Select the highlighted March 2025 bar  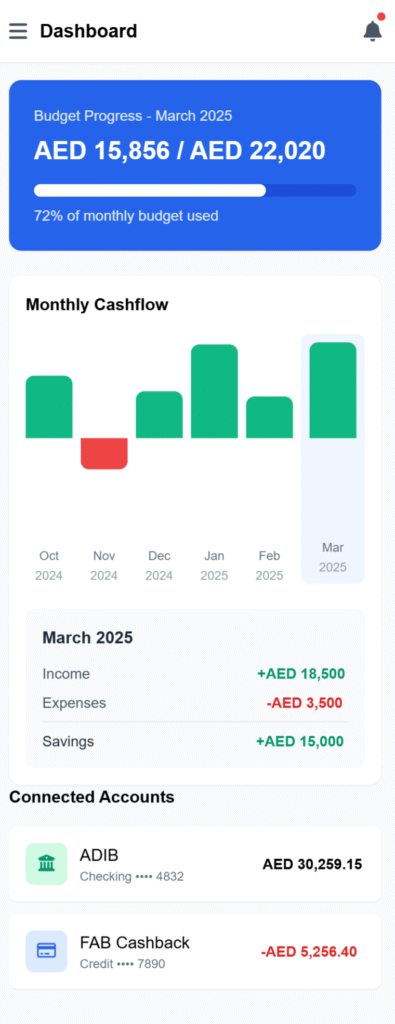pos(333,390)
